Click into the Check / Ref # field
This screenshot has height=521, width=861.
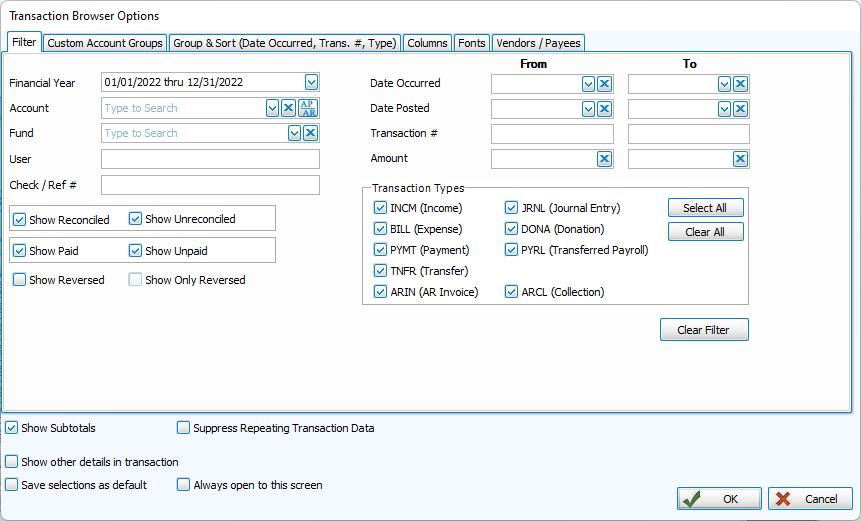click(210, 185)
